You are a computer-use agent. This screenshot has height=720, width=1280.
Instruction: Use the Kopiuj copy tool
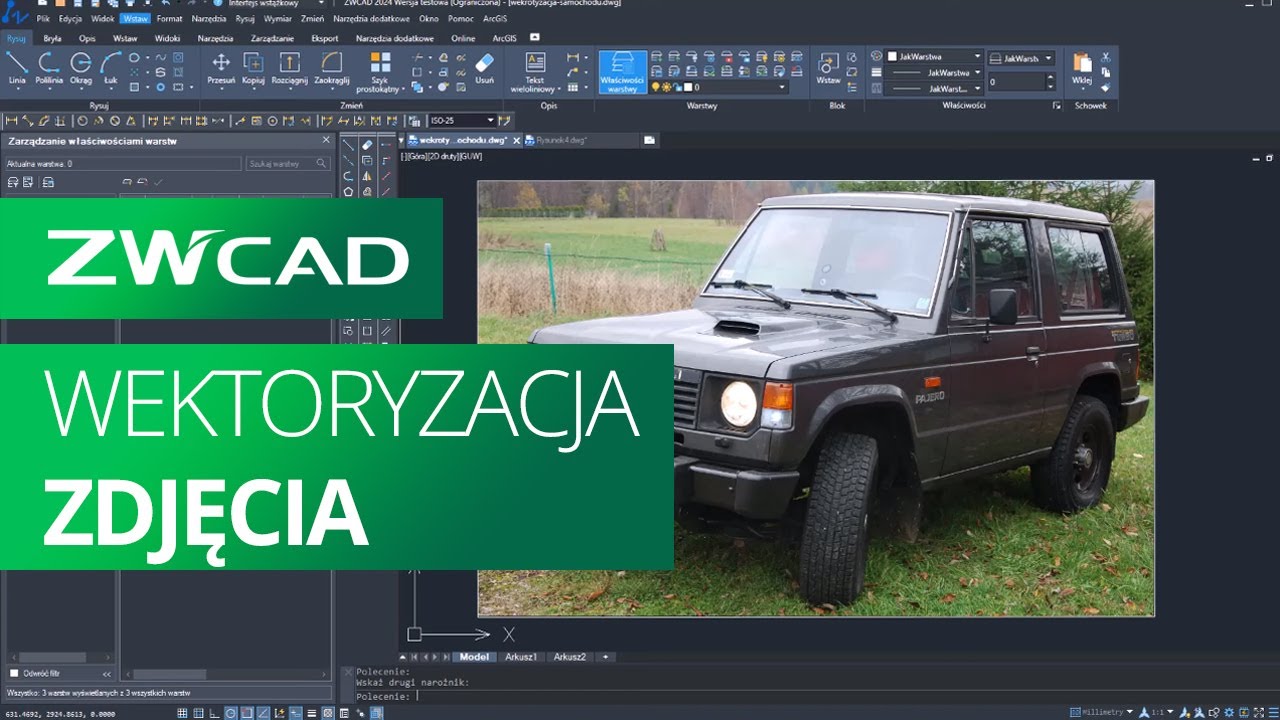coord(253,68)
